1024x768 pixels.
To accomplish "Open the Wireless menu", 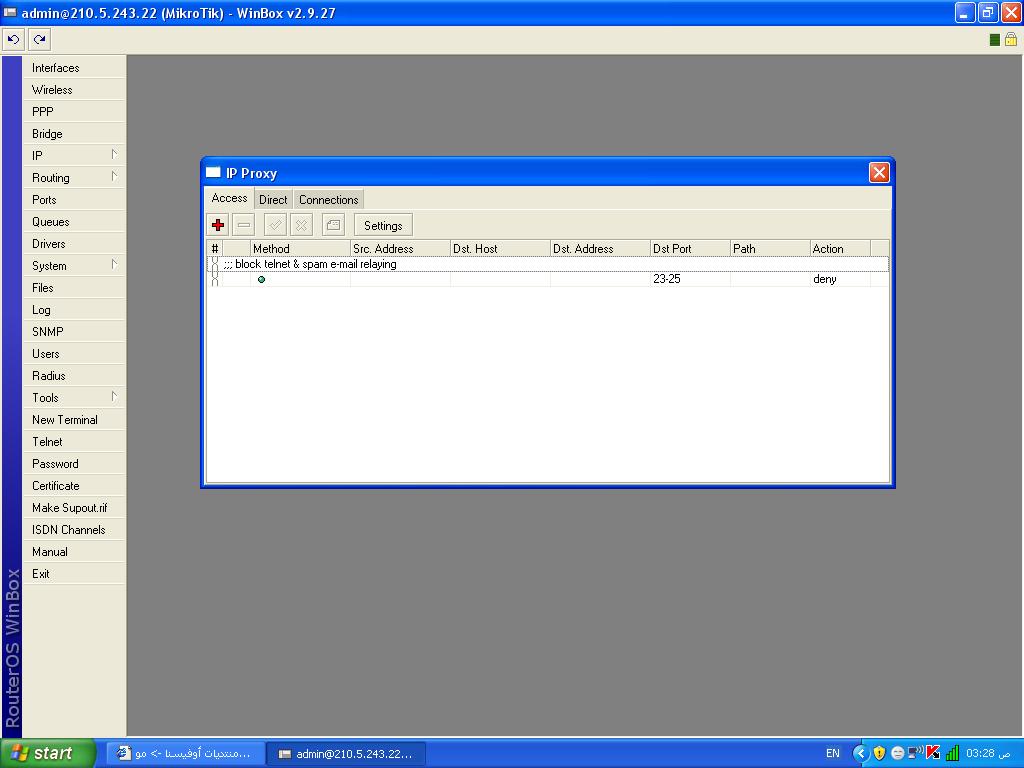I will pos(74,90).
